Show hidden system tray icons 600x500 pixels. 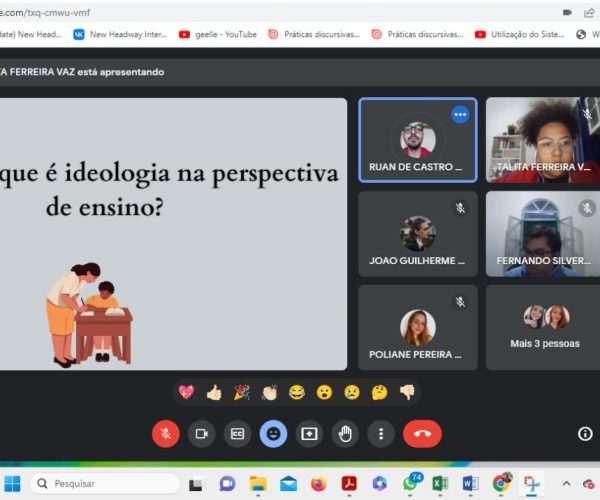[566, 484]
